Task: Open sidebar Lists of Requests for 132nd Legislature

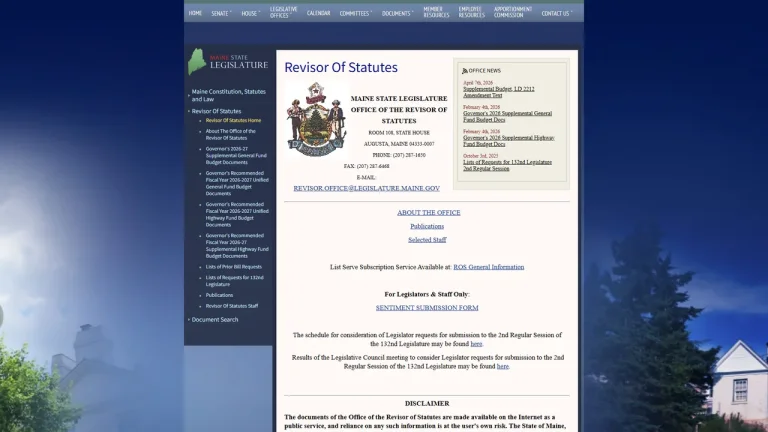Action: point(235,281)
